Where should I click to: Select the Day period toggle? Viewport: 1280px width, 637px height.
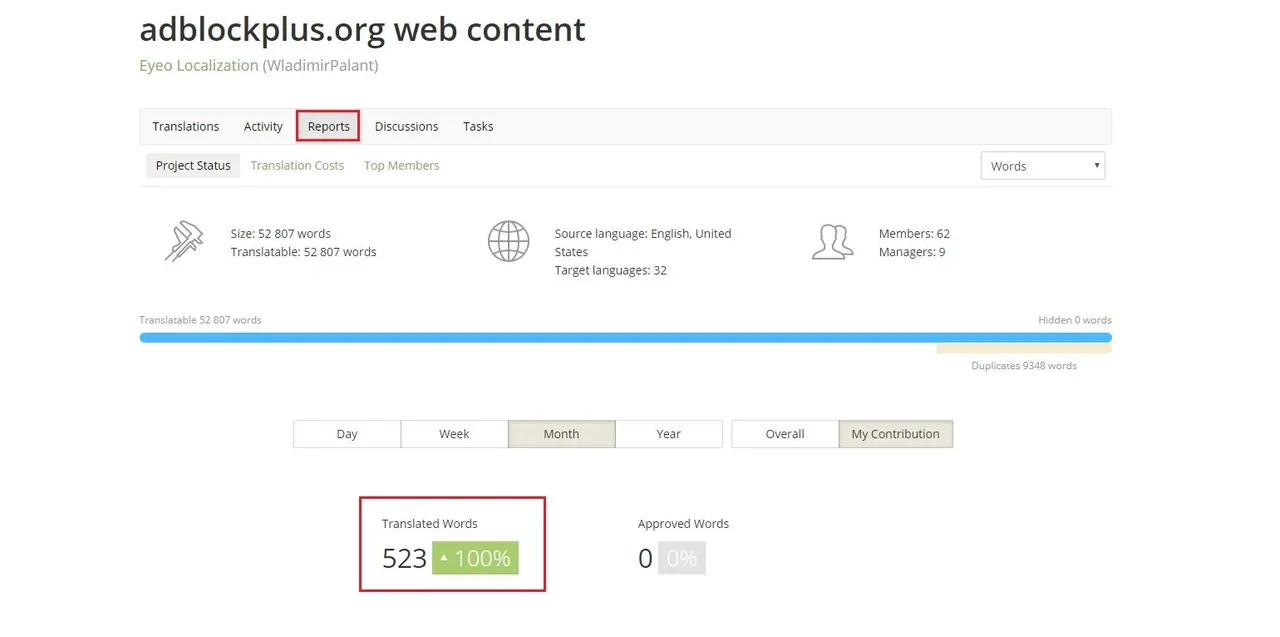point(347,434)
